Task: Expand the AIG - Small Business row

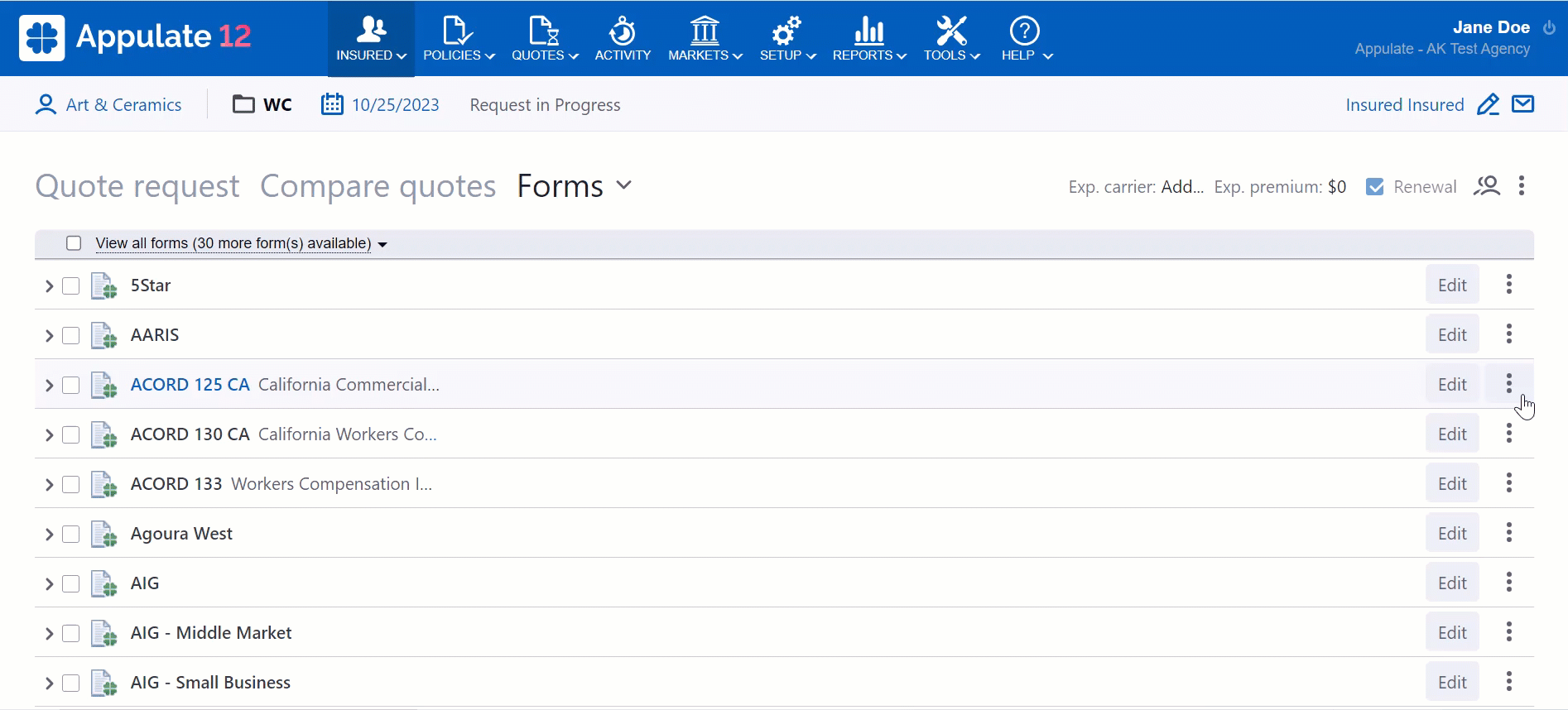Action: tap(49, 683)
